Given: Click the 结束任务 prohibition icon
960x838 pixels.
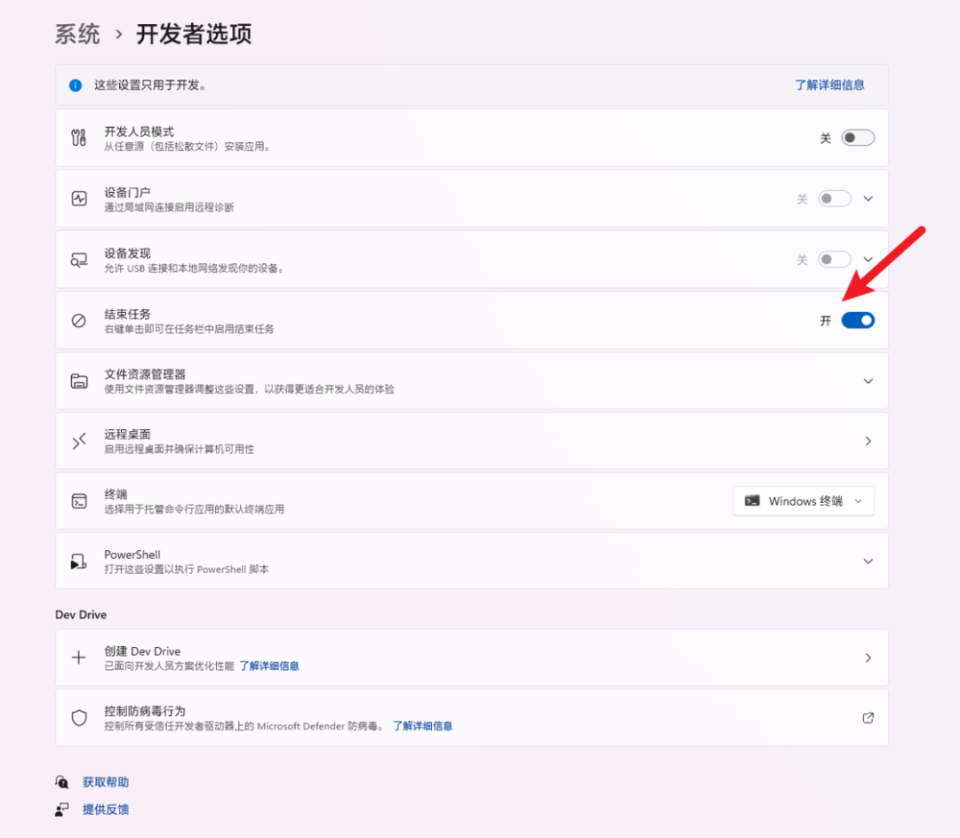Looking at the screenshot, I should pyautogui.click(x=79, y=319).
